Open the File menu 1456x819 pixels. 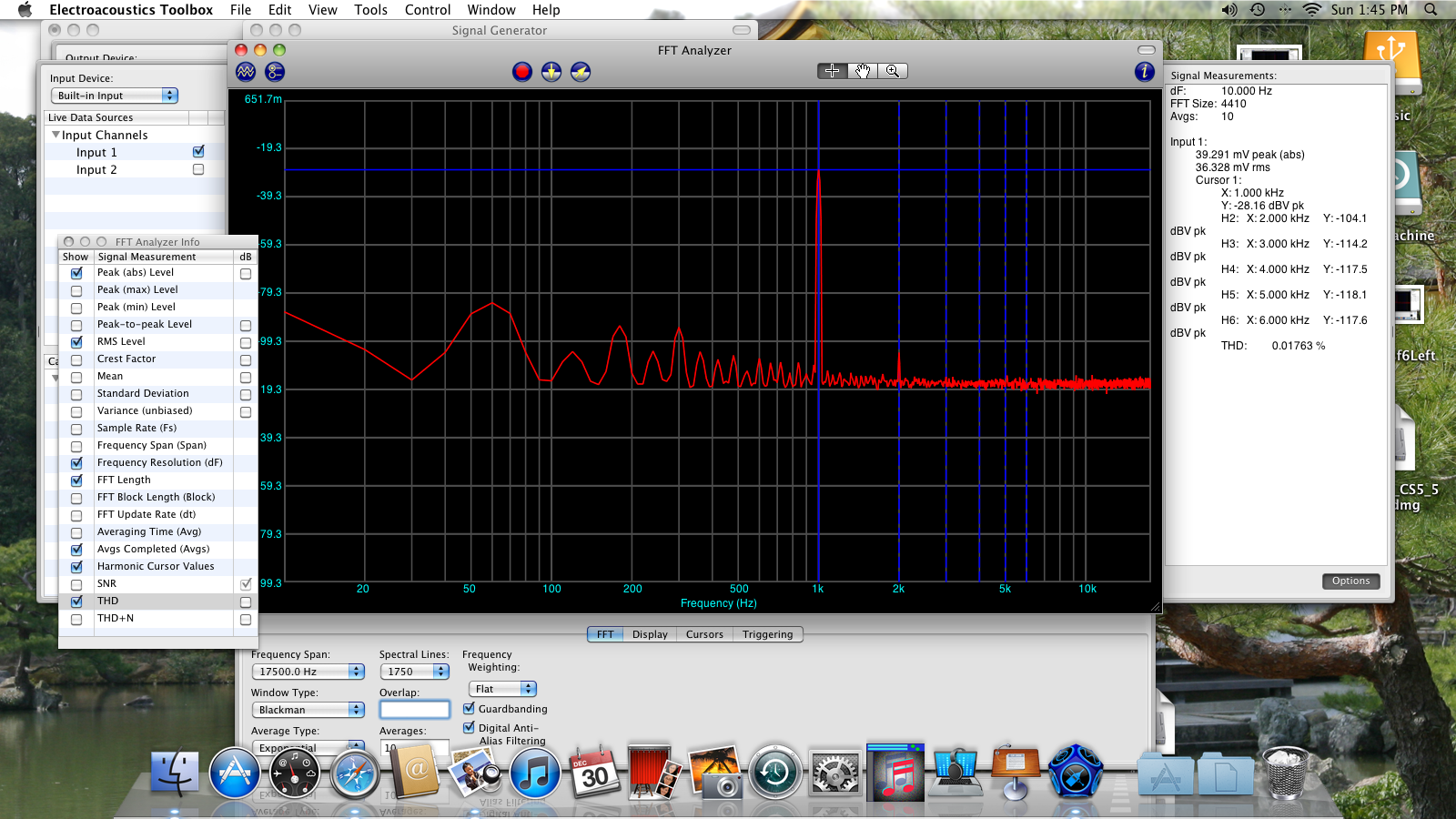tap(240, 9)
